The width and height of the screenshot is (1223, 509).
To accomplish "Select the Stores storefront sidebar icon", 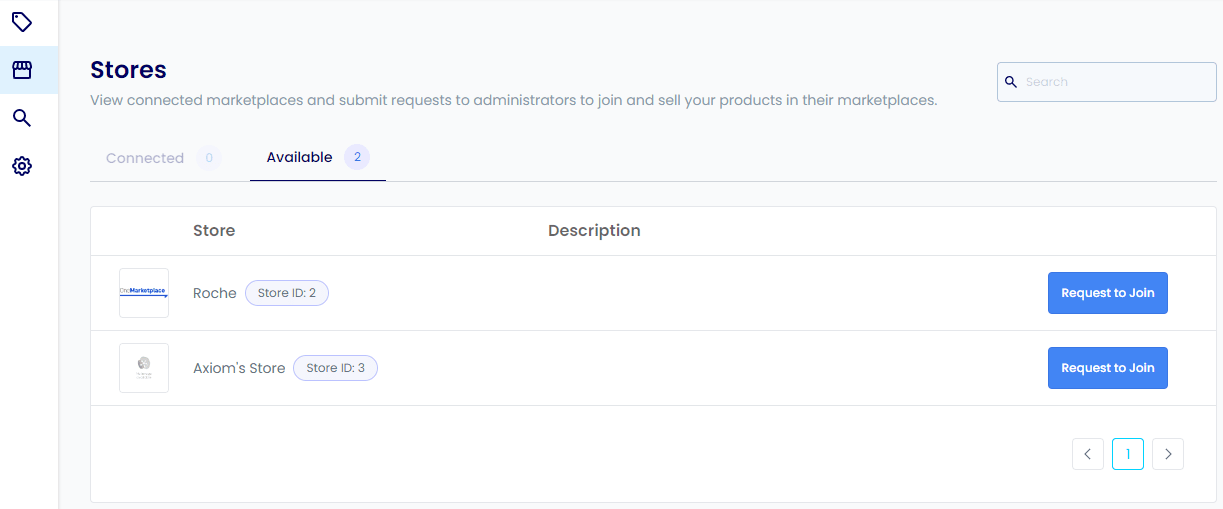I will 21,70.
